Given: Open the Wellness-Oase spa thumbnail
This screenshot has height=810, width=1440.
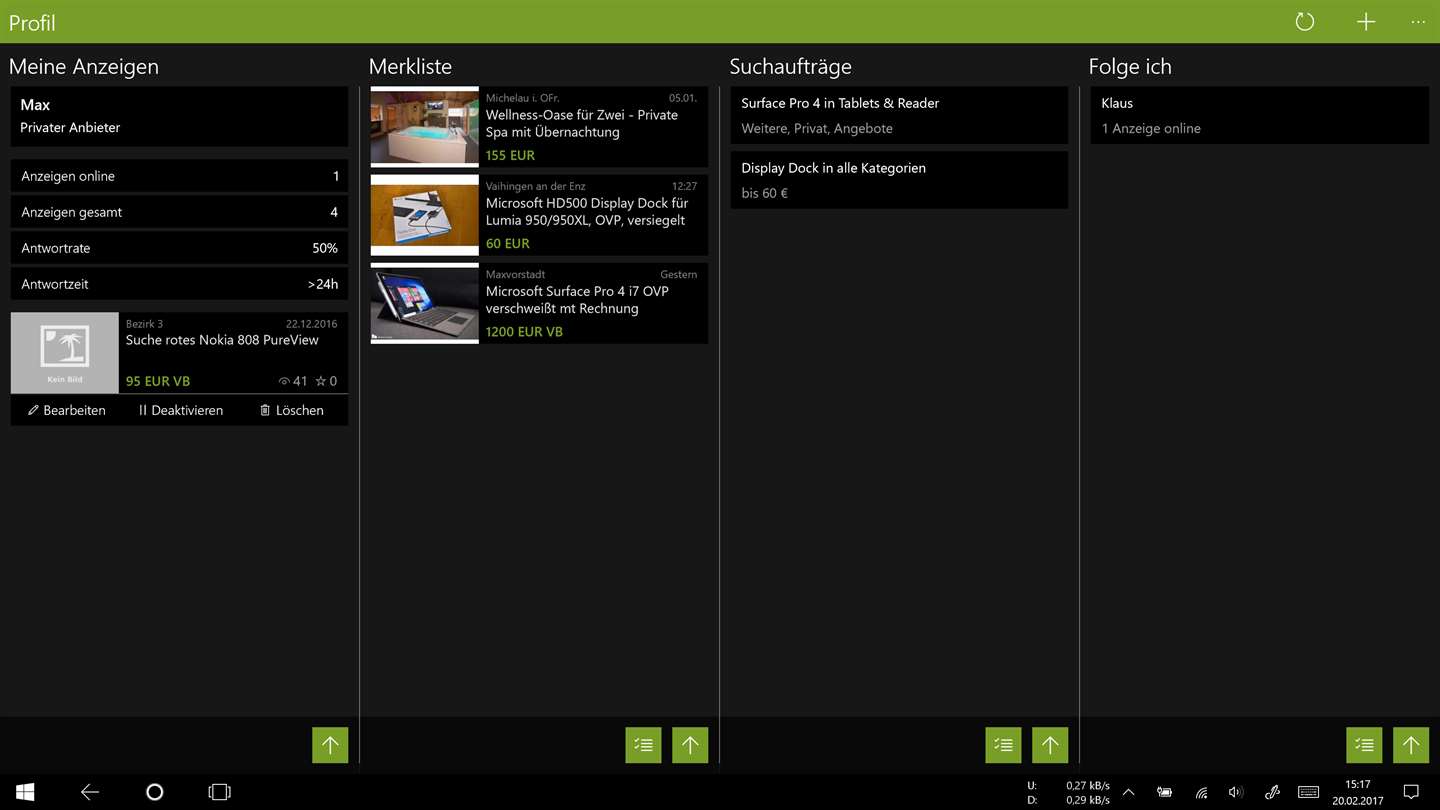Looking at the screenshot, I should (x=425, y=127).
